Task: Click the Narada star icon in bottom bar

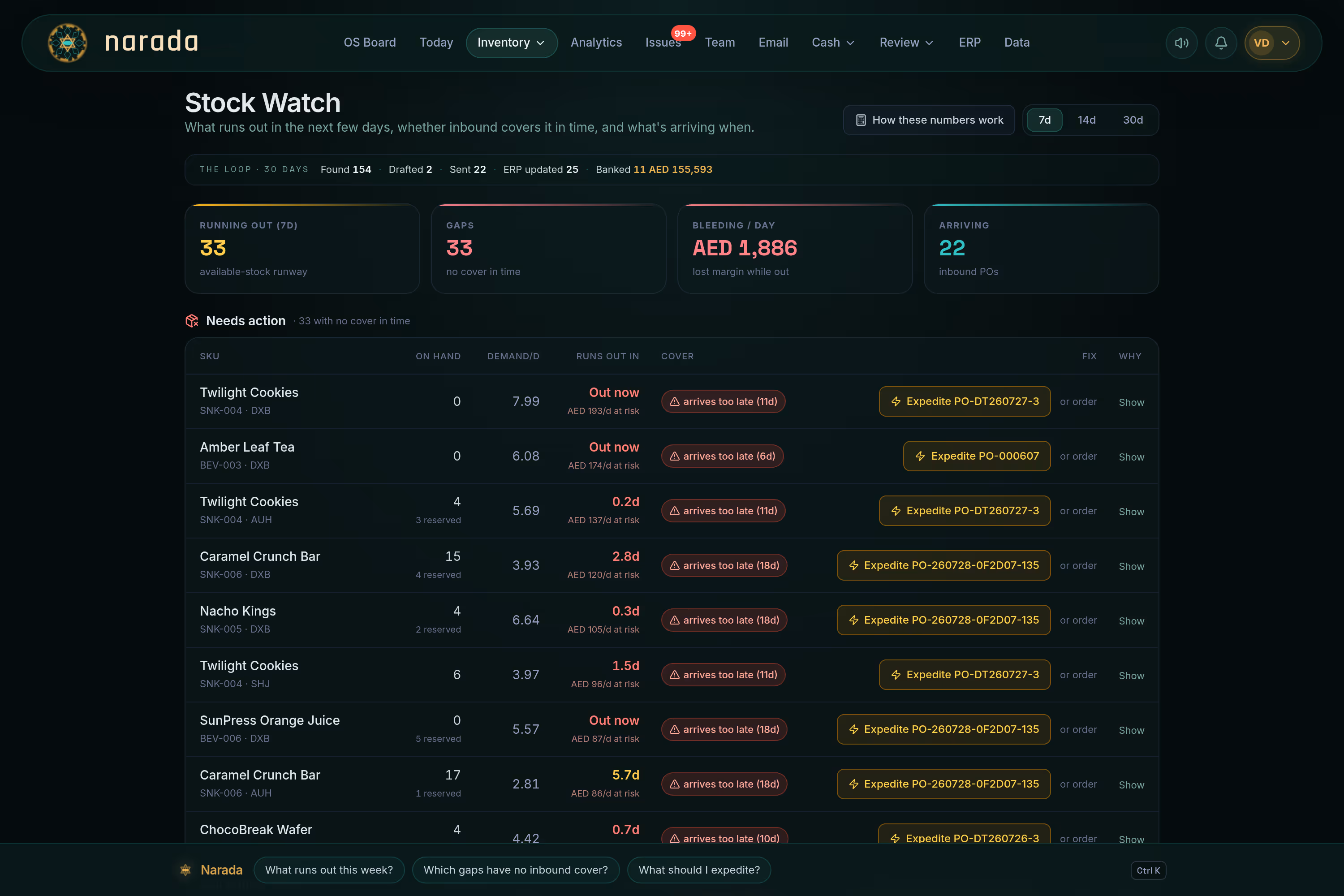Action: (185, 870)
